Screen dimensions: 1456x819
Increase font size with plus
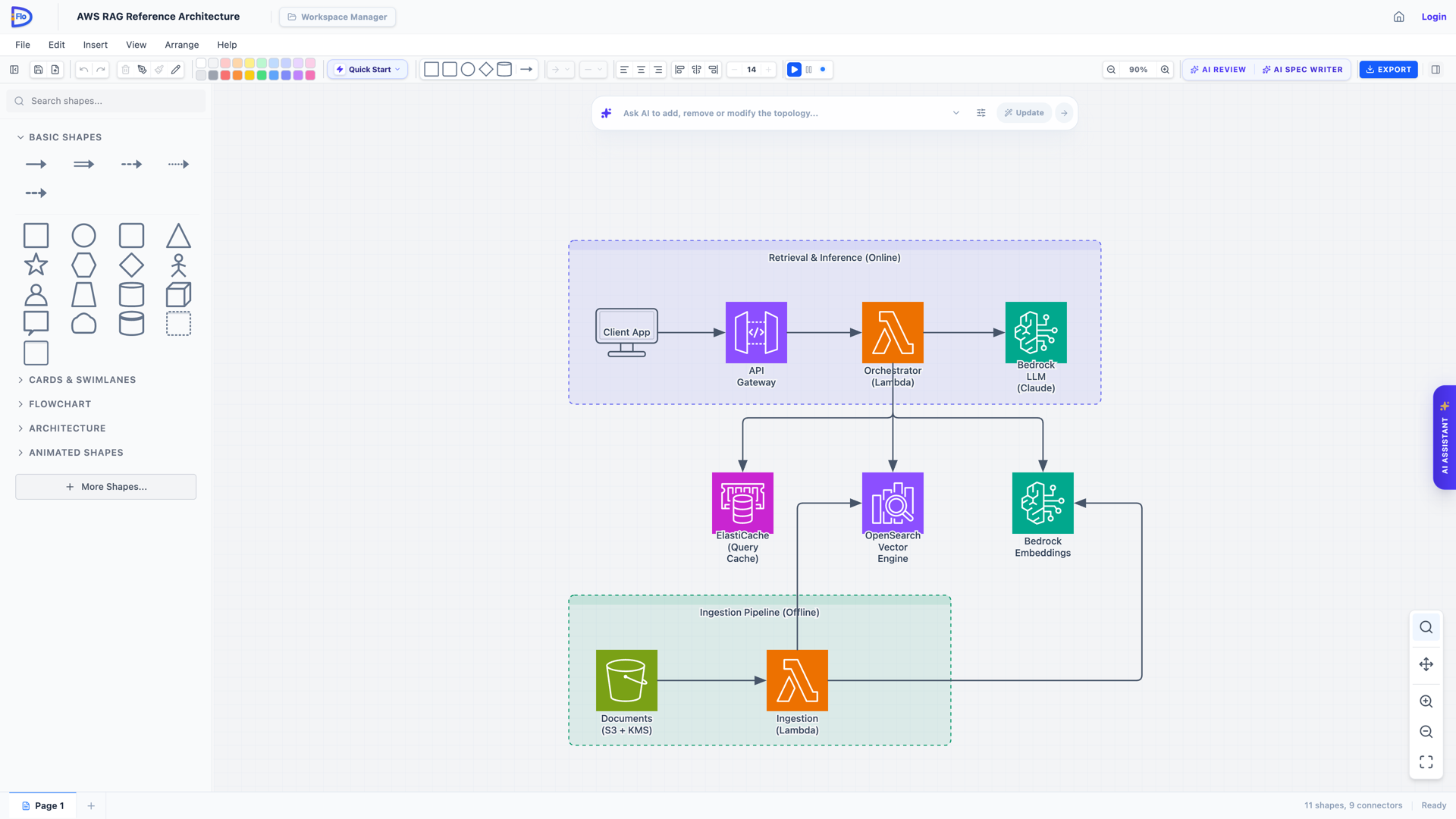click(x=768, y=69)
